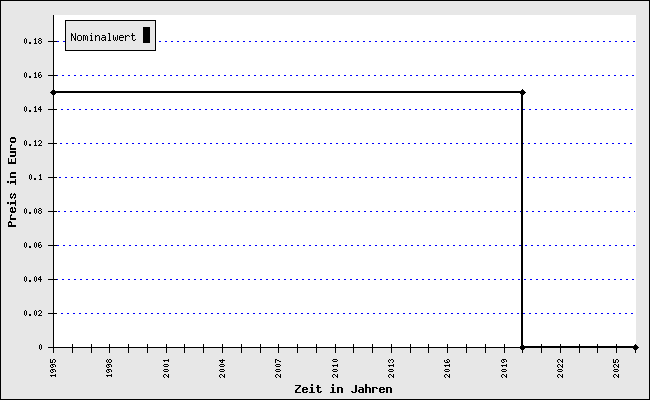Click the 0.02 y-axis tick label
Viewport: 650px width, 400px height.
coord(32,313)
